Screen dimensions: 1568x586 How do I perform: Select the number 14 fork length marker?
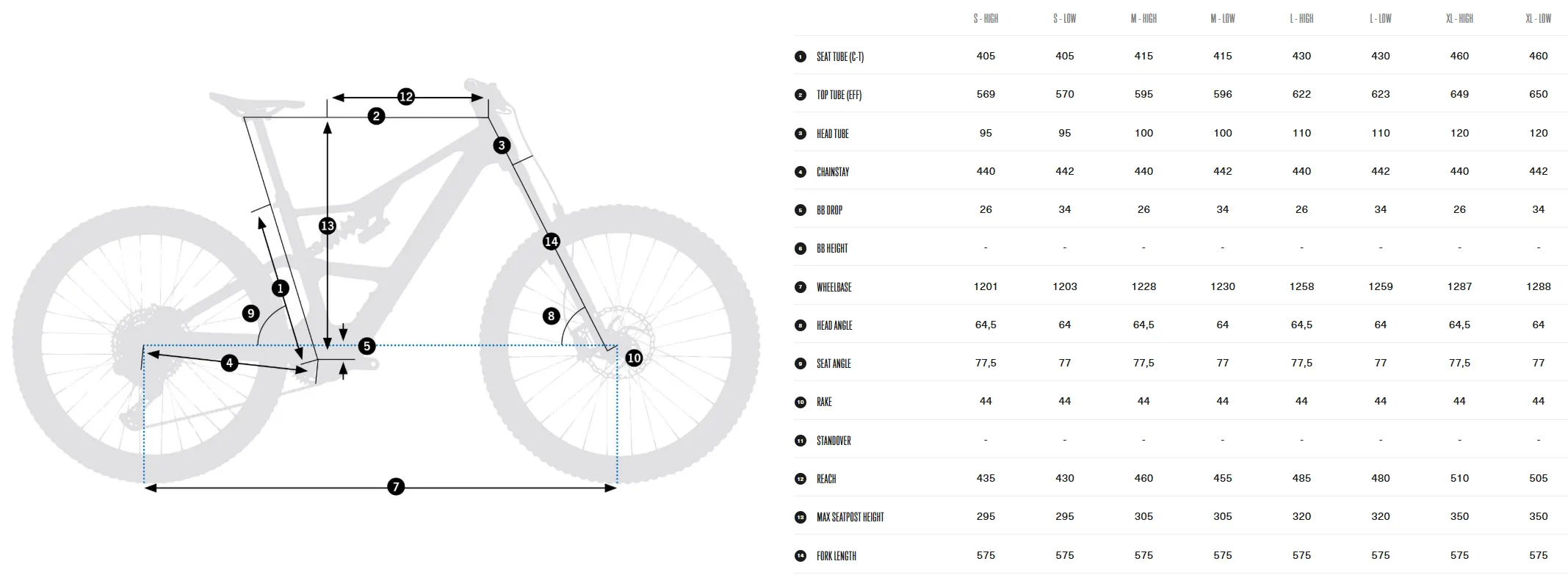[x=551, y=241]
